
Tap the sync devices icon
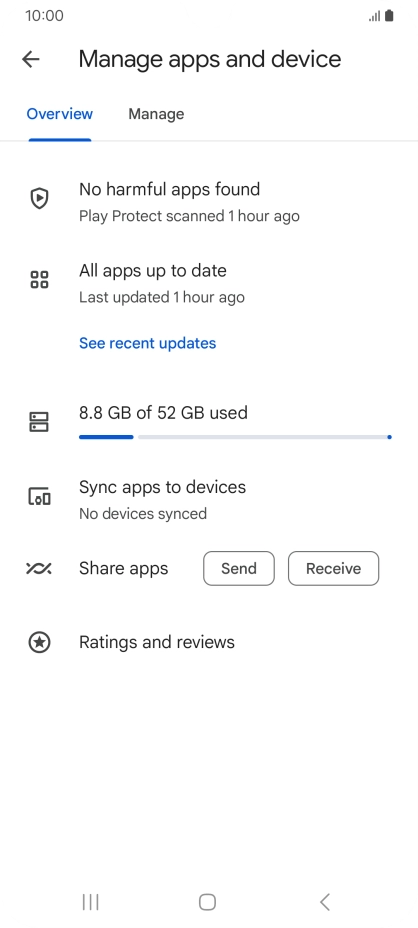click(39, 496)
